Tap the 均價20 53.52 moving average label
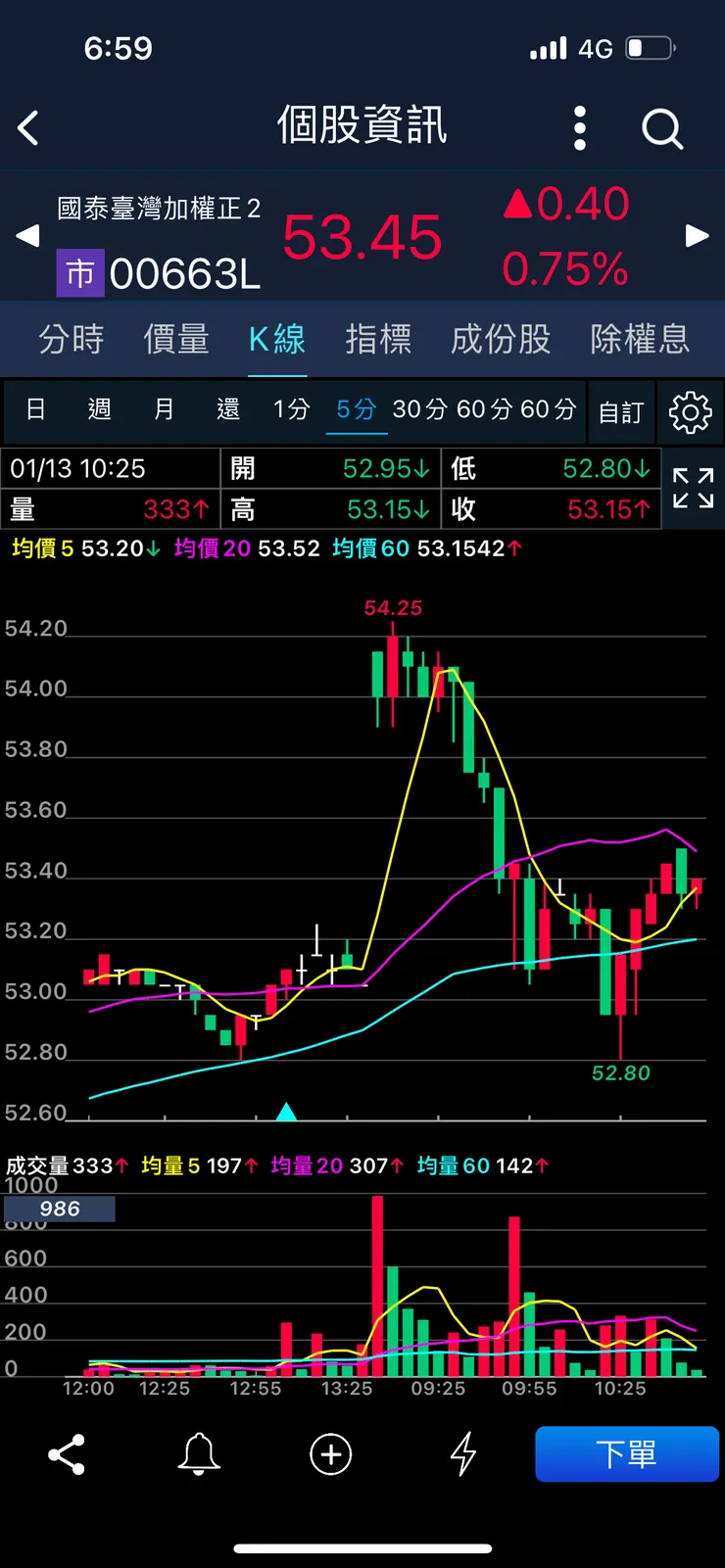This screenshot has height=1568, width=725. tap(247, 548)
